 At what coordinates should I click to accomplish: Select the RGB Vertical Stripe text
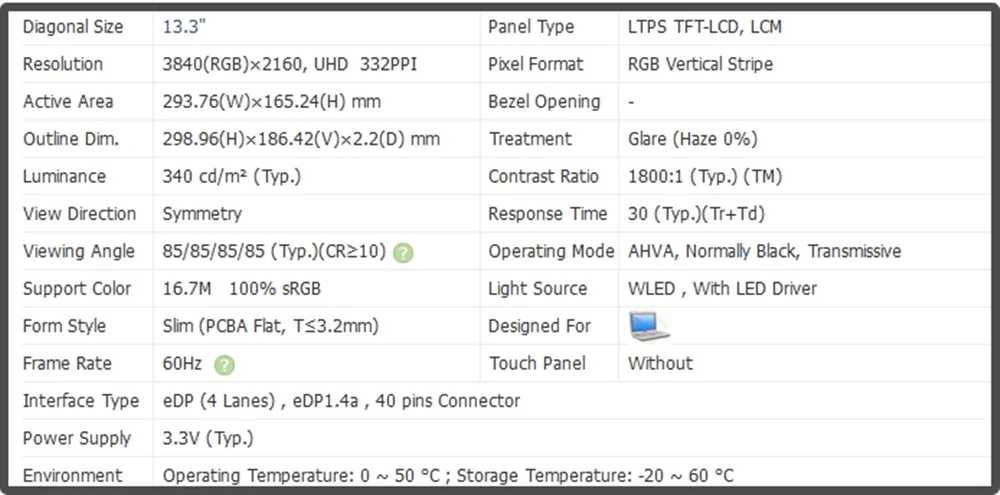(x=700, y=64)
